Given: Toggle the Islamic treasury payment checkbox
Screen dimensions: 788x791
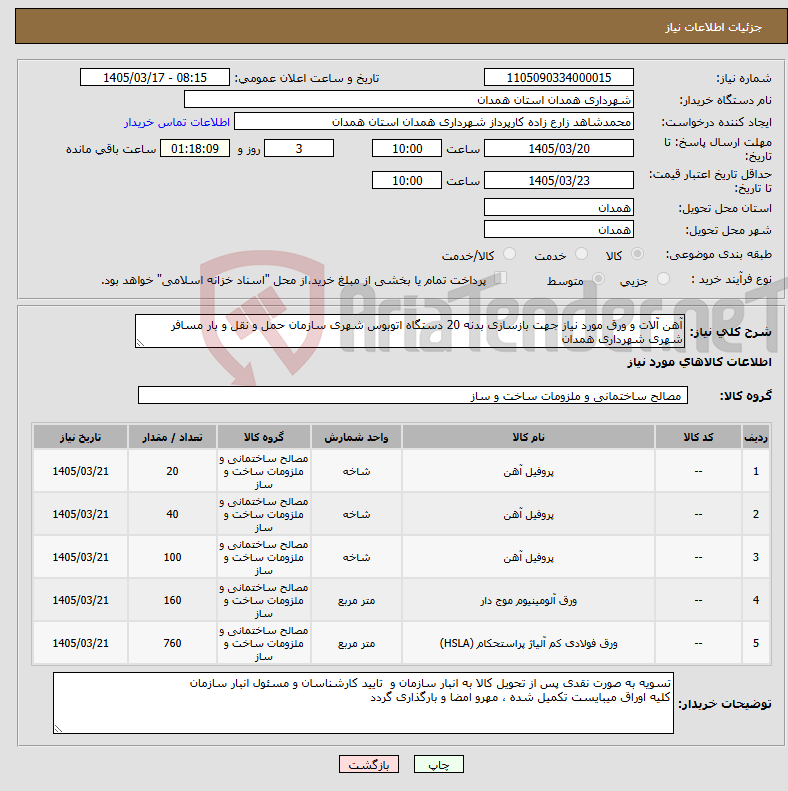Looking at the screenshot, I should click(x=500, y=277).
